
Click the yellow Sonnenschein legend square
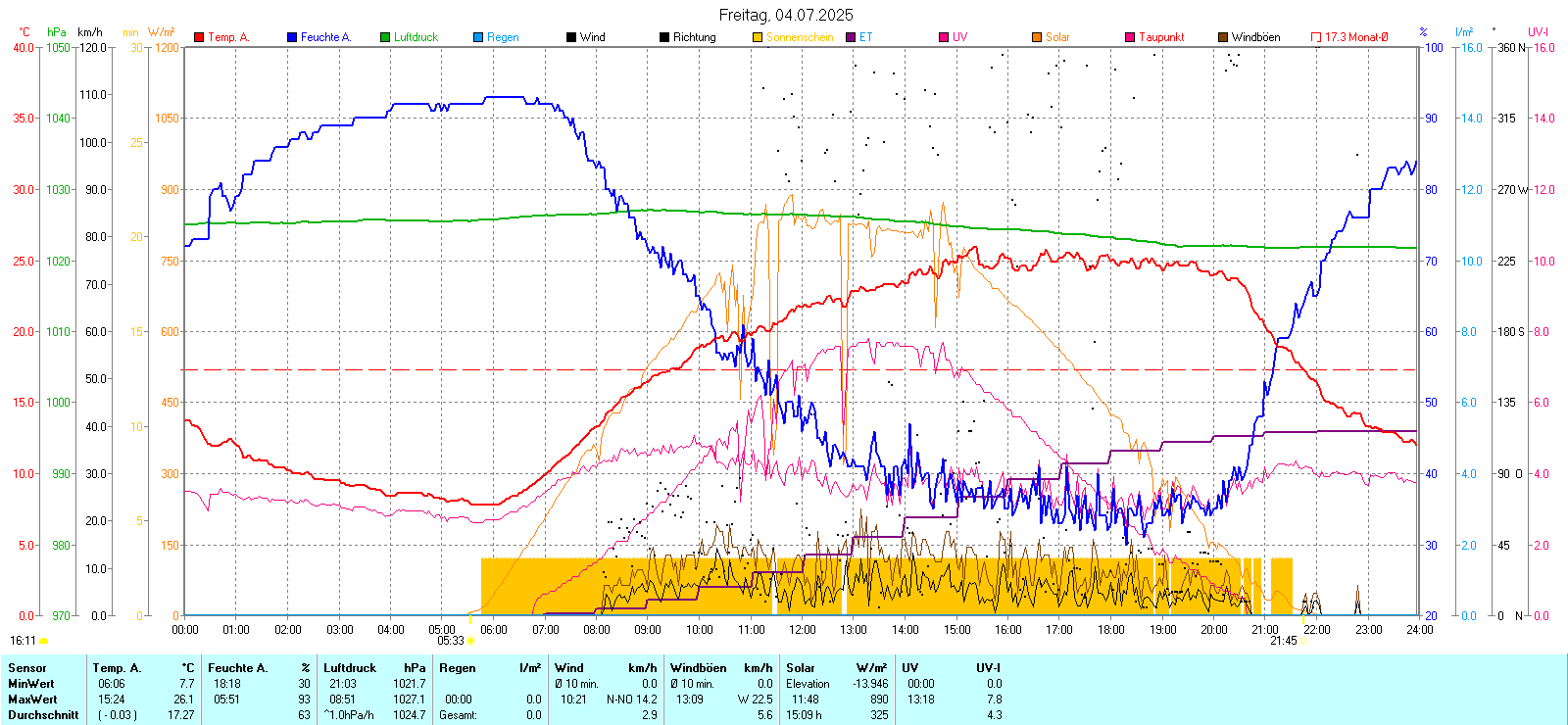pyautogui.click(x=758, y=37)
